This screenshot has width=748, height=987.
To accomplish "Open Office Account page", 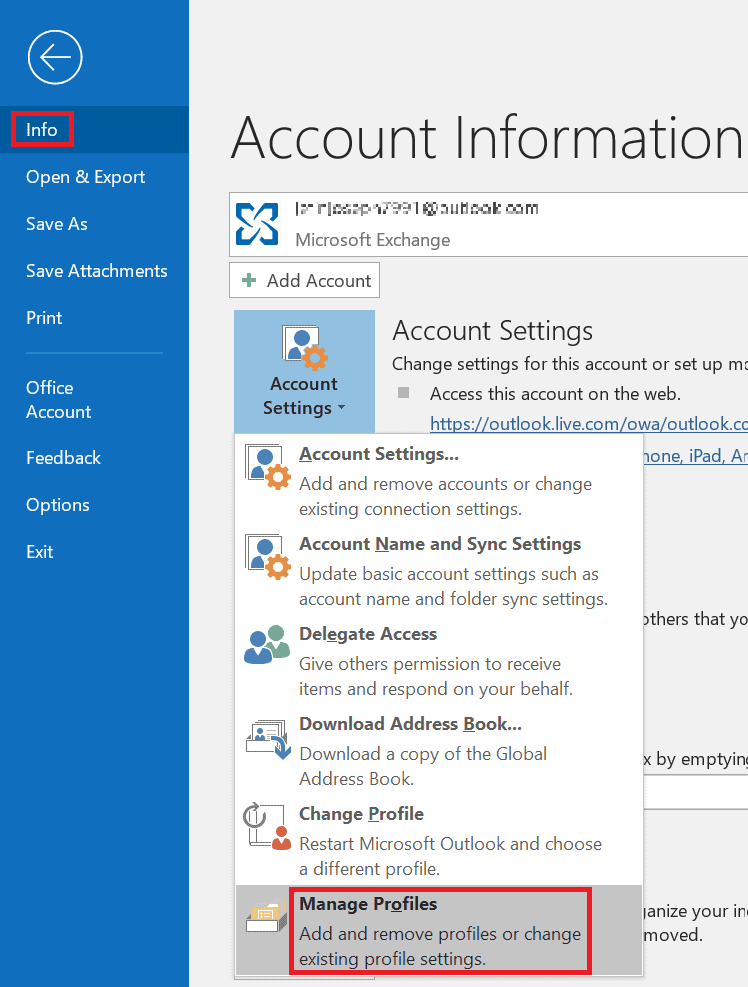I will pos(58,400).
